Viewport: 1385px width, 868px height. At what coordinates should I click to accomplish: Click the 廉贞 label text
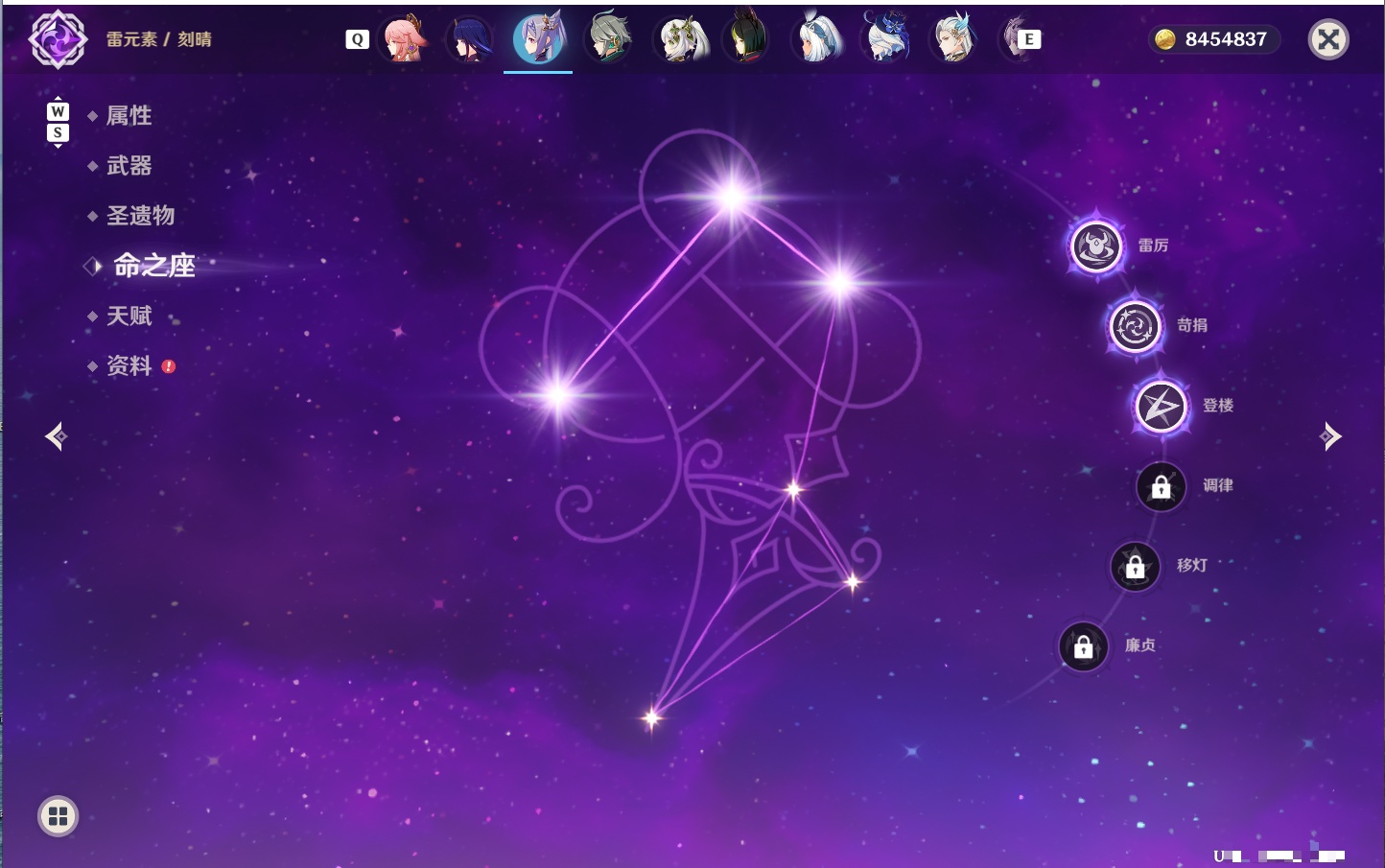coord(1140,645)
